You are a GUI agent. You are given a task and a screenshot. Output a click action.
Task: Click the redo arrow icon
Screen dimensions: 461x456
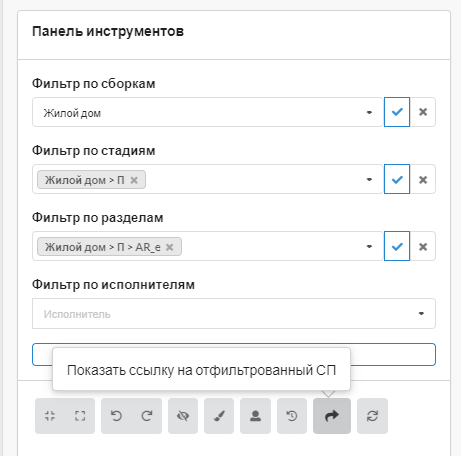coord(147,416)
